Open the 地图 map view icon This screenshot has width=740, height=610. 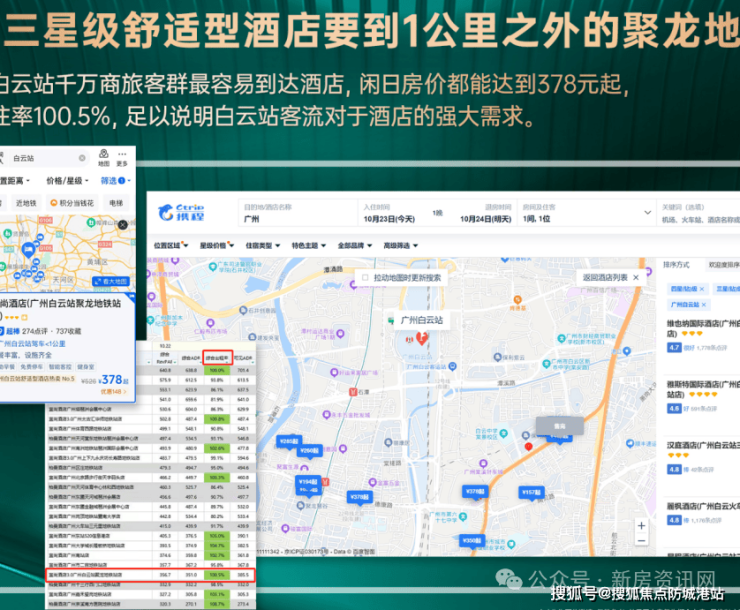click(104, 158)
